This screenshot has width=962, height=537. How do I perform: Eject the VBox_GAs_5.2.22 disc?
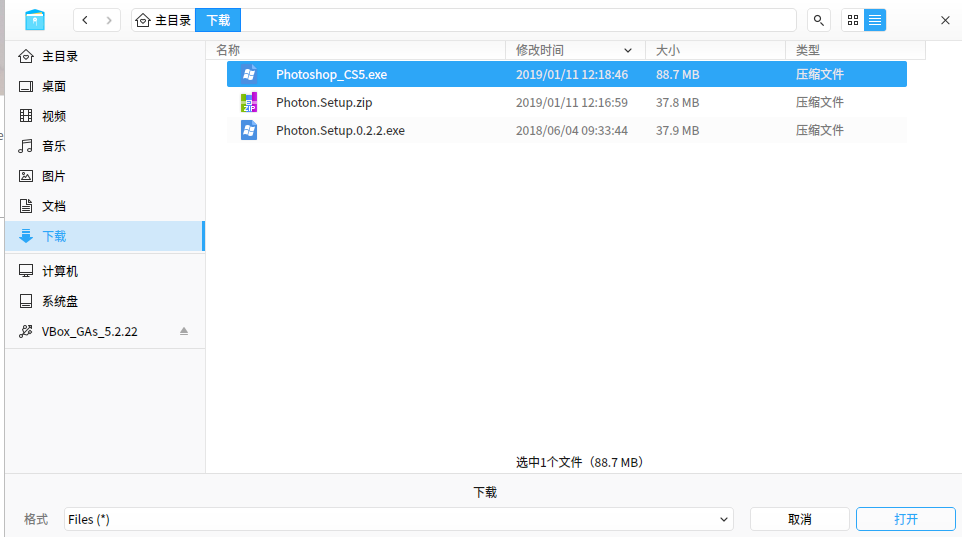coord(184,331)
